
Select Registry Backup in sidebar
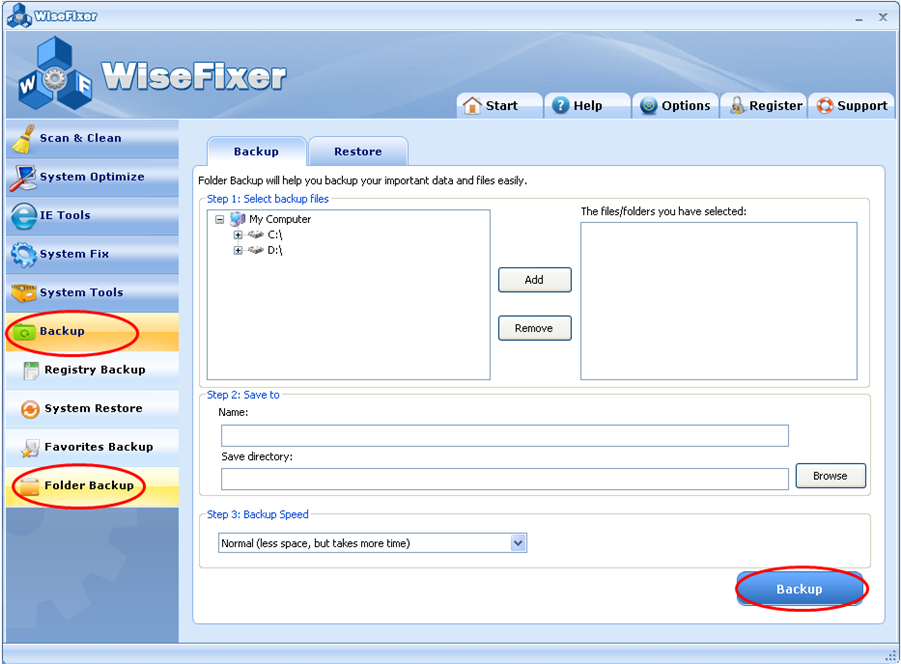click(93, 370)
